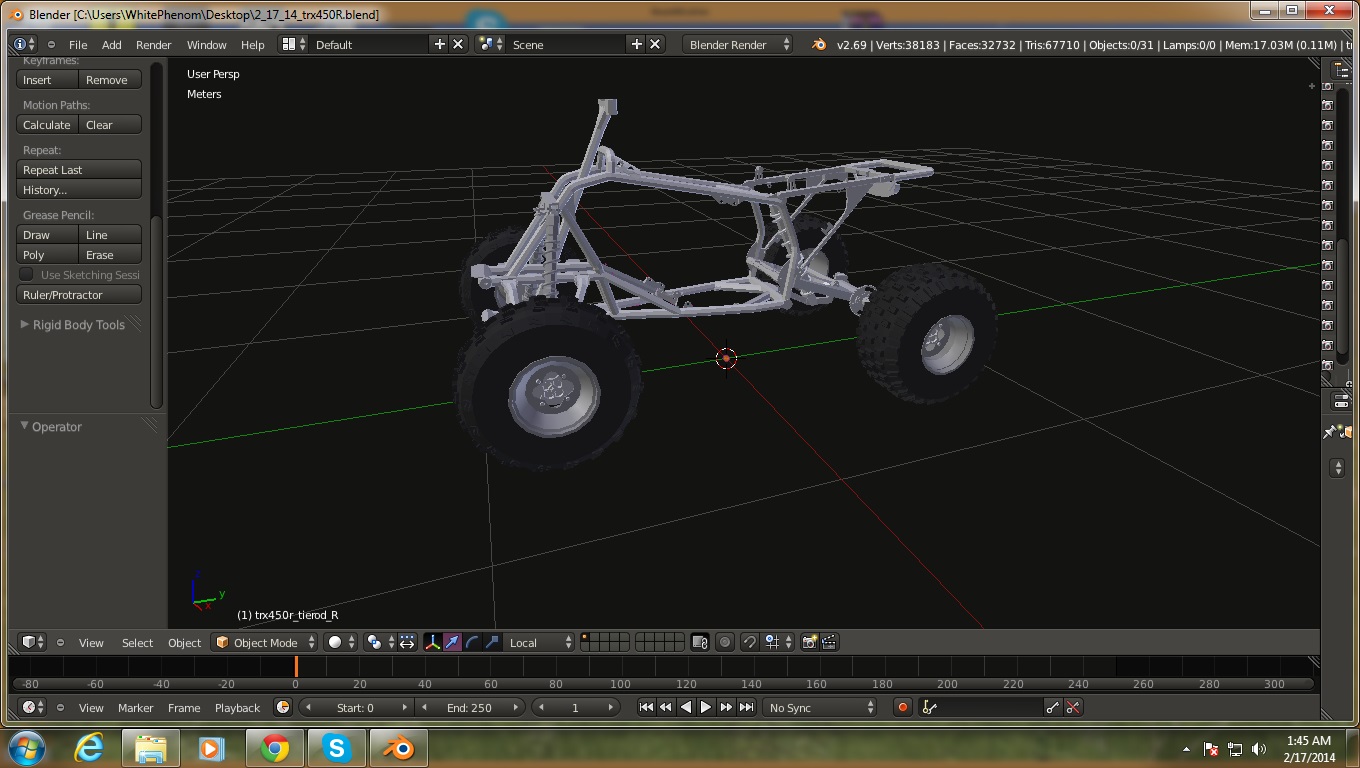Toggle the scale manipulator

coord(492,642)
